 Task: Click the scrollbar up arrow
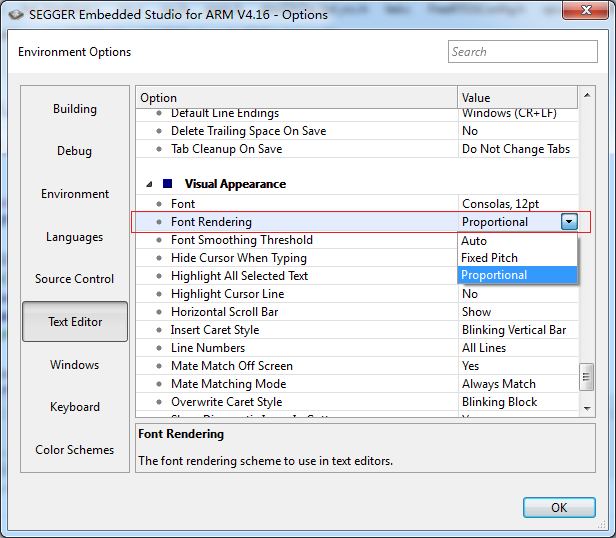click(x=587, y=95)
